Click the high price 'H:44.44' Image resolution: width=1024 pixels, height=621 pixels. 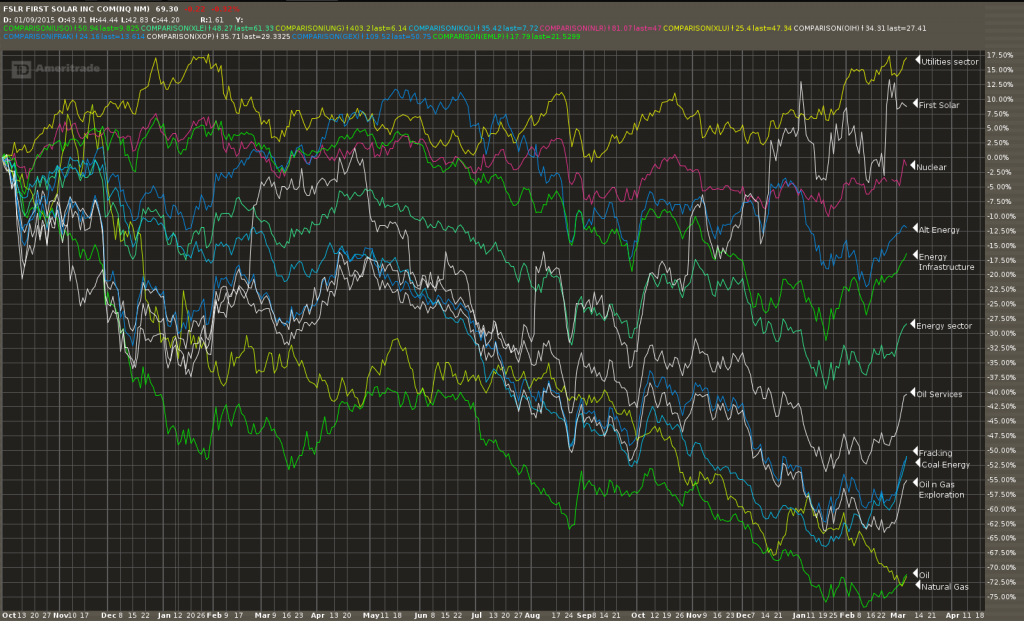click(x=104, y=20)
